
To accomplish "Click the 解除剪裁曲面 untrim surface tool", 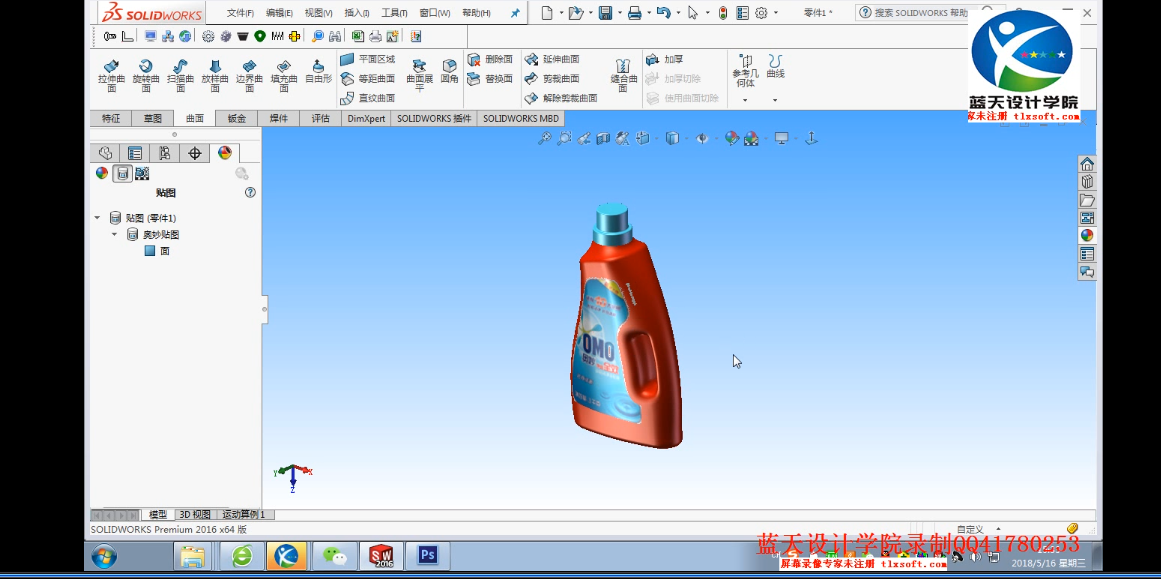I will point(561,98).
